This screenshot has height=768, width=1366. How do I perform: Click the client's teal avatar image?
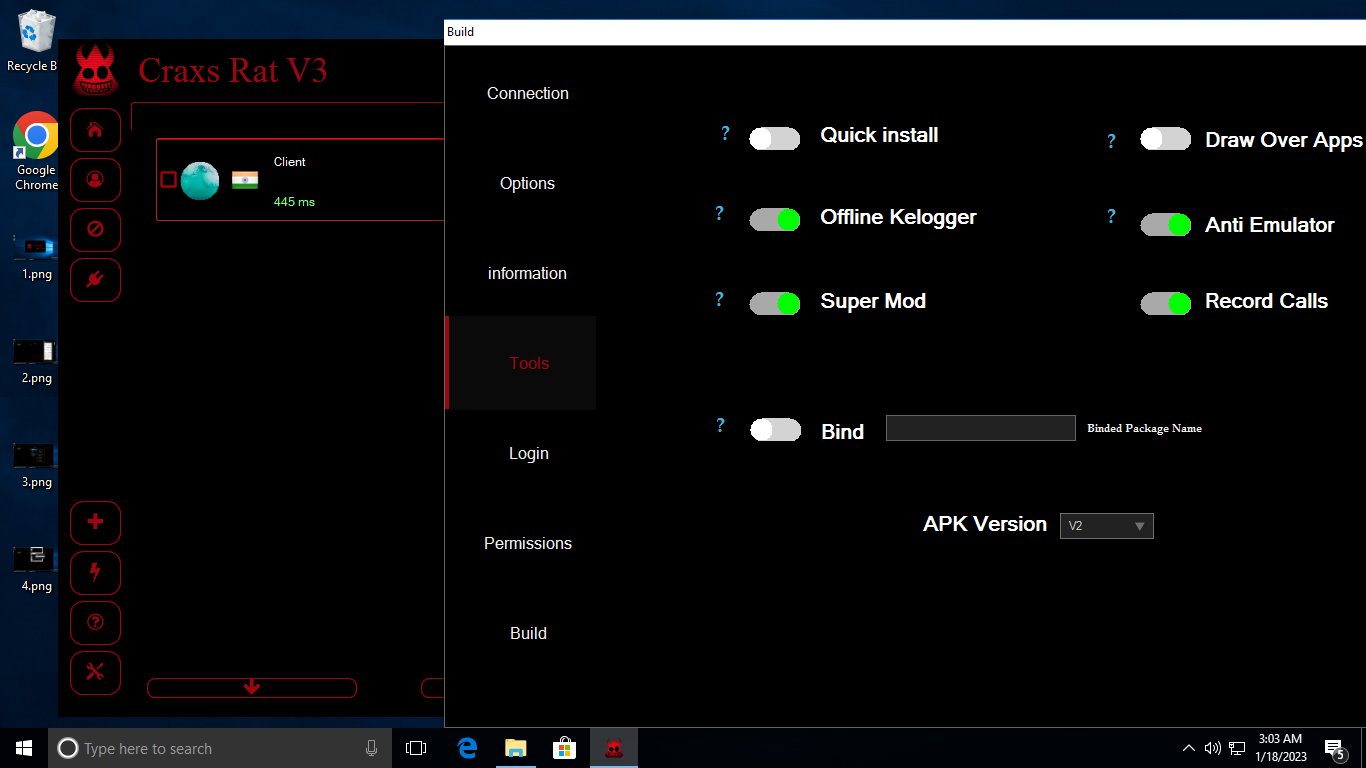point(200,181)
